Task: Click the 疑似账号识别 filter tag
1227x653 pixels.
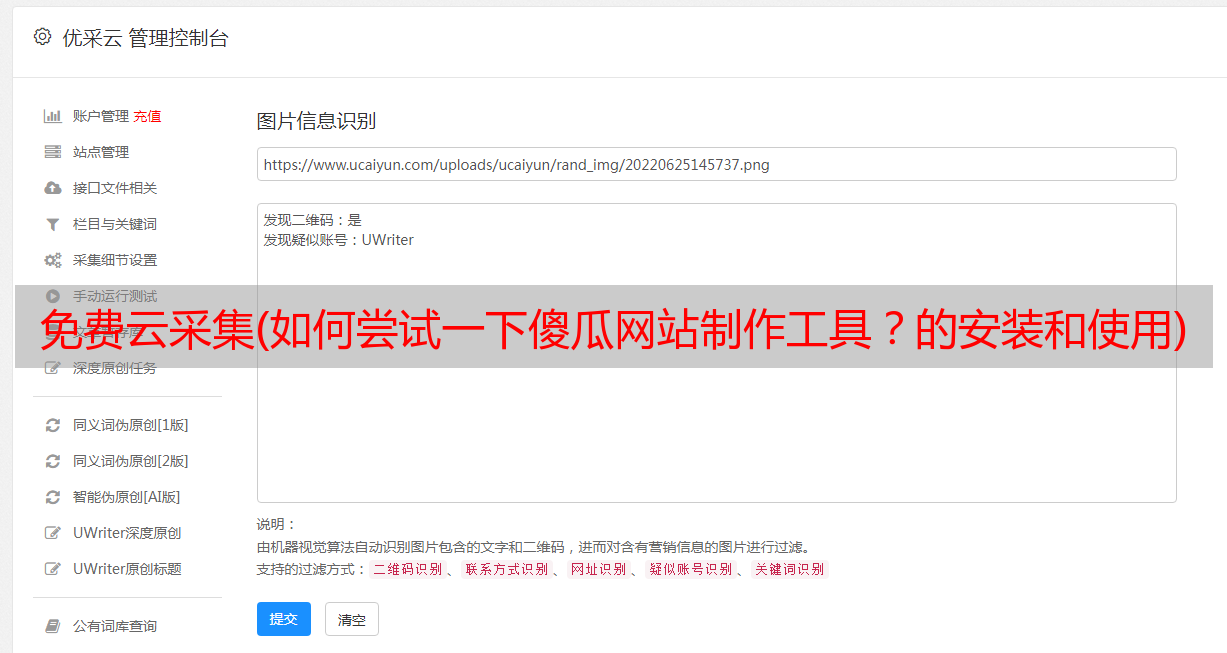Action: click(690, 569)
